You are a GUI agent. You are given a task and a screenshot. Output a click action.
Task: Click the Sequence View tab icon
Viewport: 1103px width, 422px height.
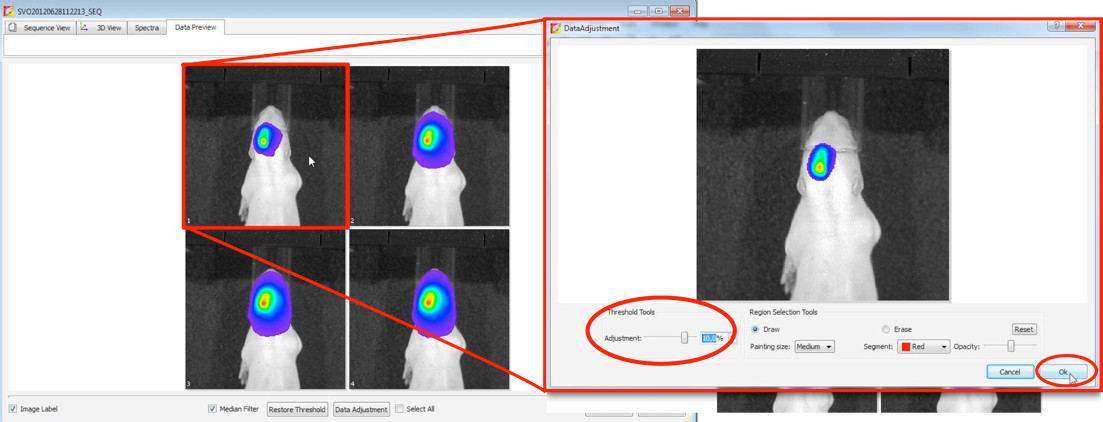13,28
